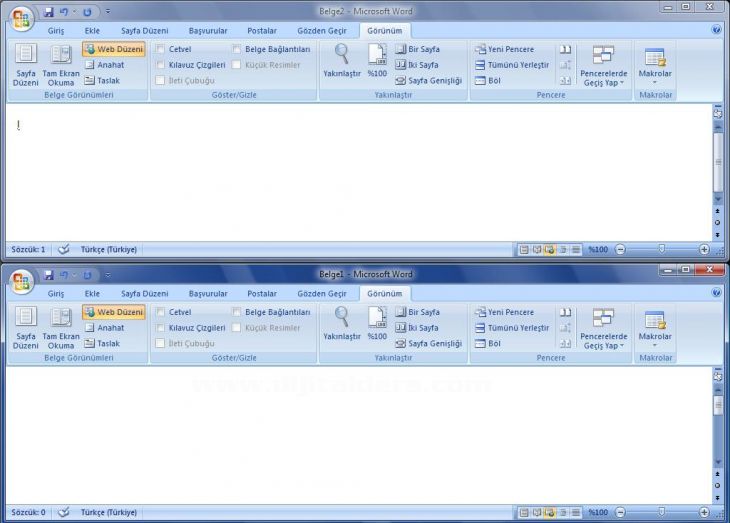Viewport: 730px width, 523px height.
Task: Click Office button in Belge2 window
Action: [x=21, y=20]
